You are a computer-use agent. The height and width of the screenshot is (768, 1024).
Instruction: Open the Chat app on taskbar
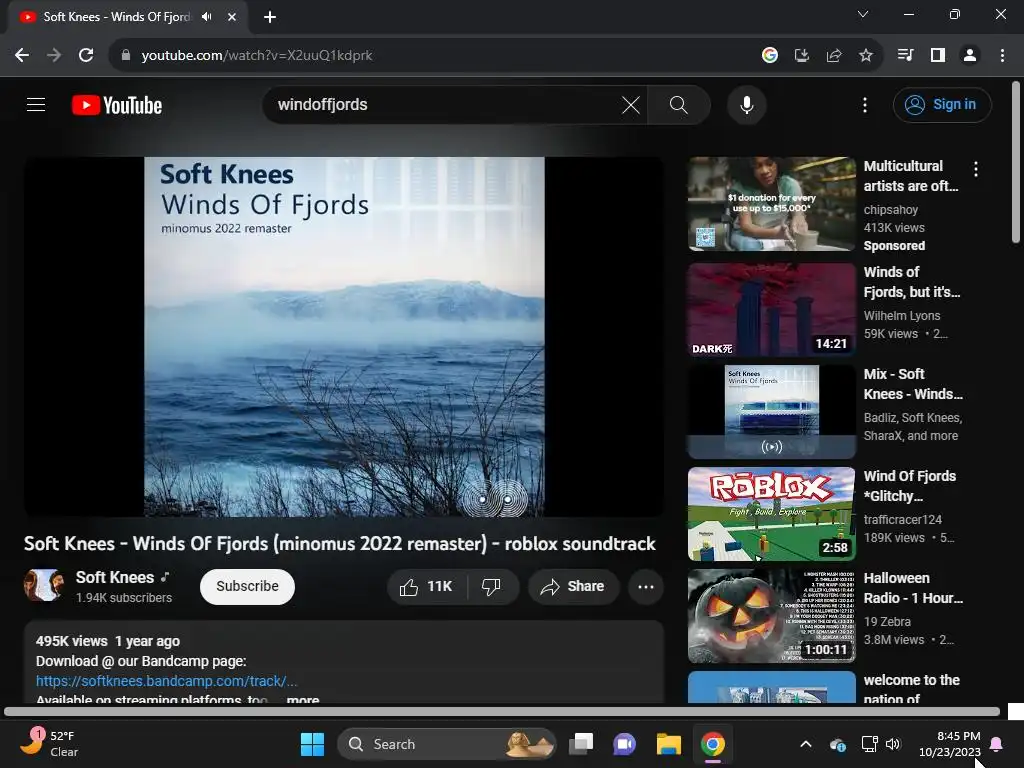pos(624,744)
